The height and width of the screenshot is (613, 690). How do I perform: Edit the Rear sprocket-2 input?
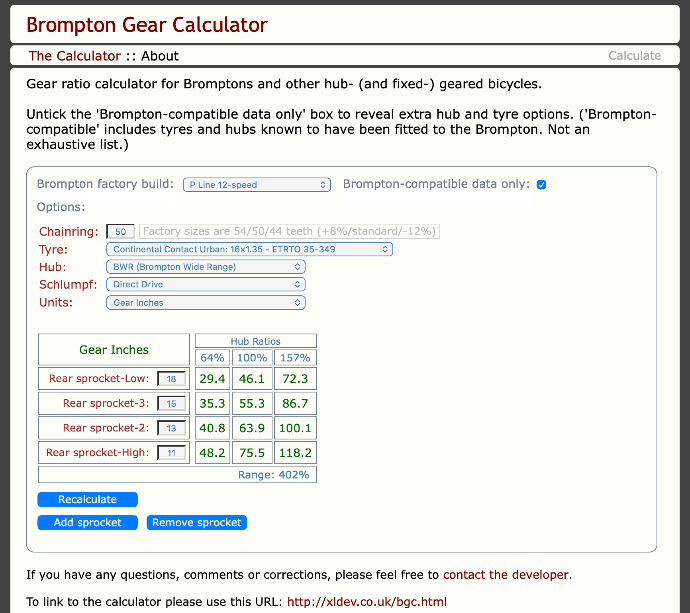point(171,428)
